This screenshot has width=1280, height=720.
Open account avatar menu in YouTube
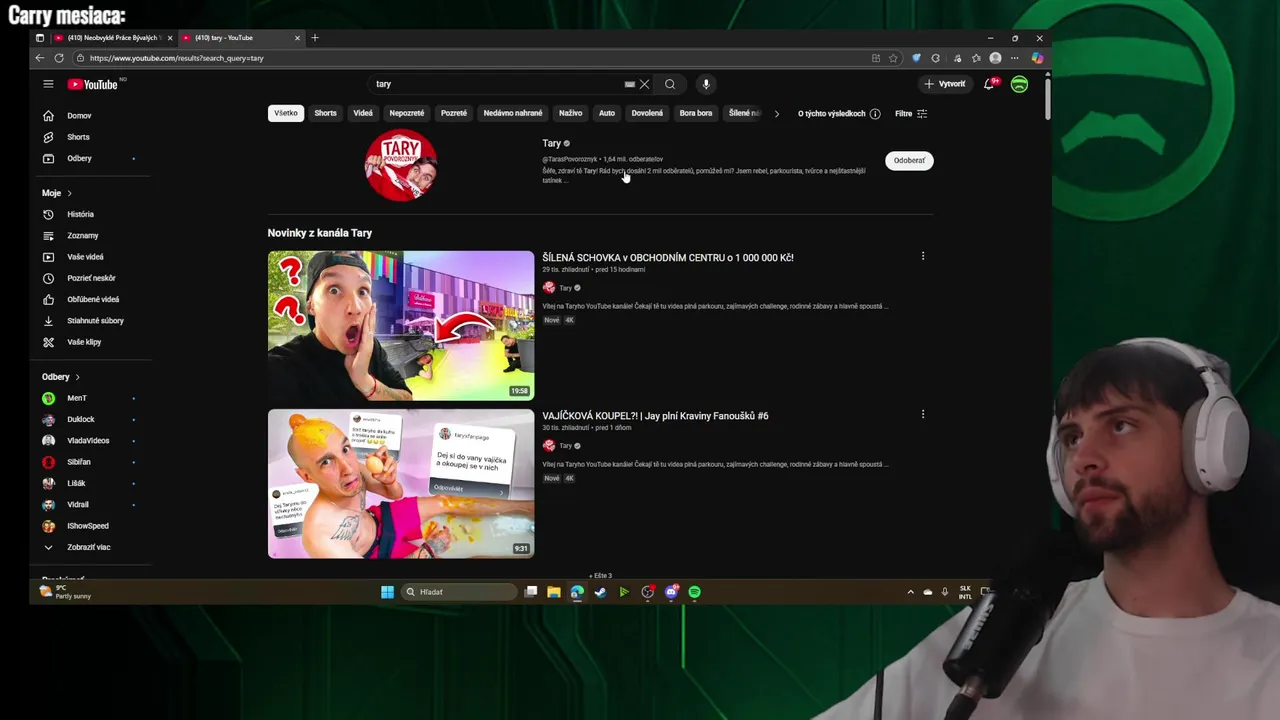point(1019,84)
